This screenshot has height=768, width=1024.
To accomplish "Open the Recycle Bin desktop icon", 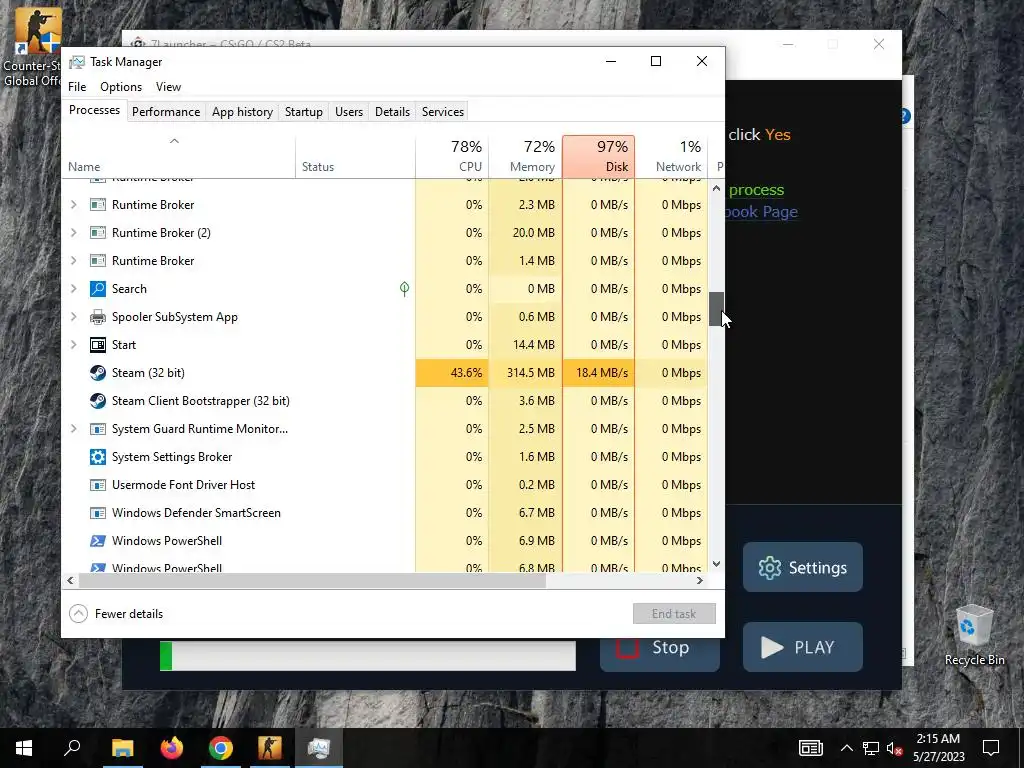I will tap(974, 635).
